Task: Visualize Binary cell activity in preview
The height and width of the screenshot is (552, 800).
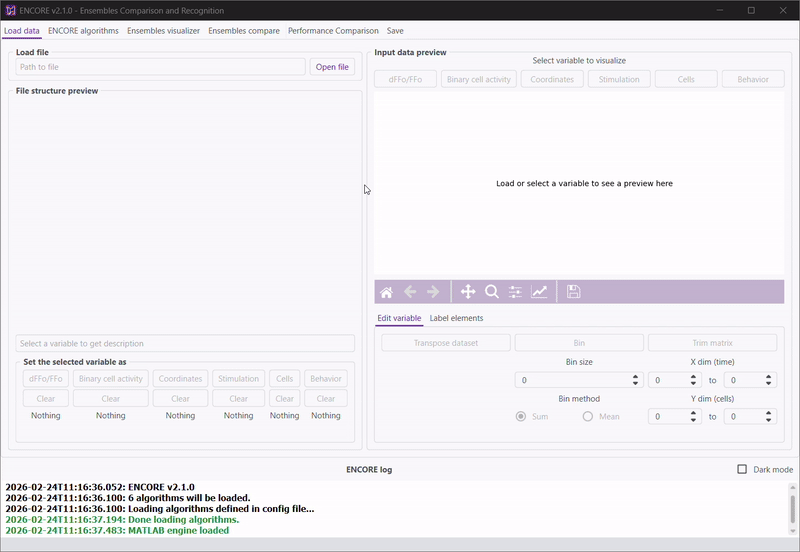Action: pos(479,79)
